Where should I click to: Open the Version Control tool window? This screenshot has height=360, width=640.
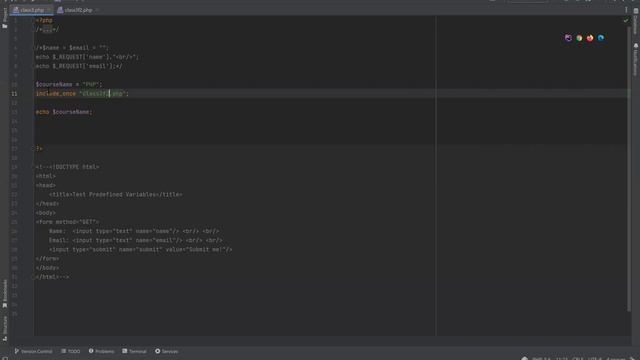tap(33, 351)
